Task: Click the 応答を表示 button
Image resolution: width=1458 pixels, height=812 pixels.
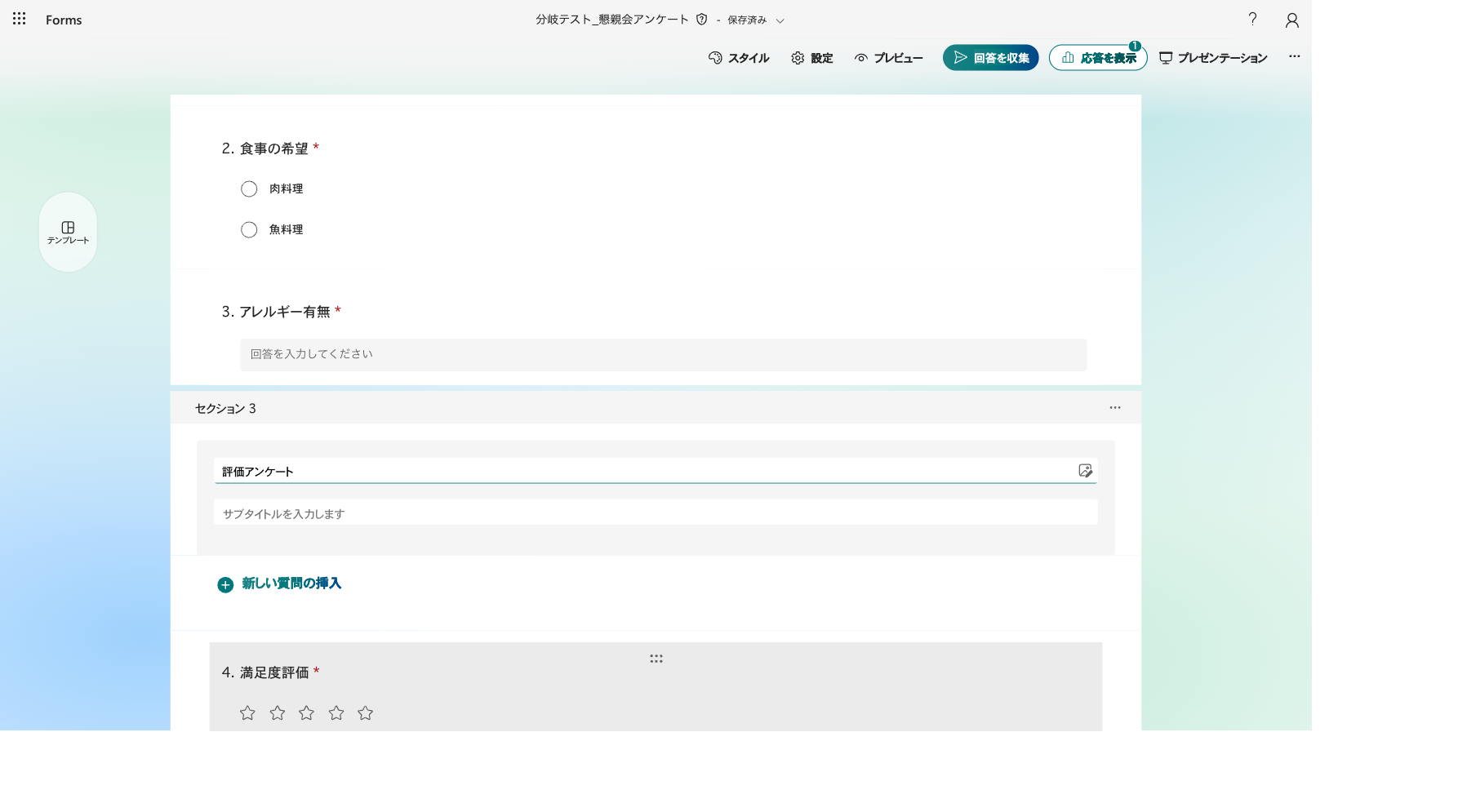Action: point(1098,58)
